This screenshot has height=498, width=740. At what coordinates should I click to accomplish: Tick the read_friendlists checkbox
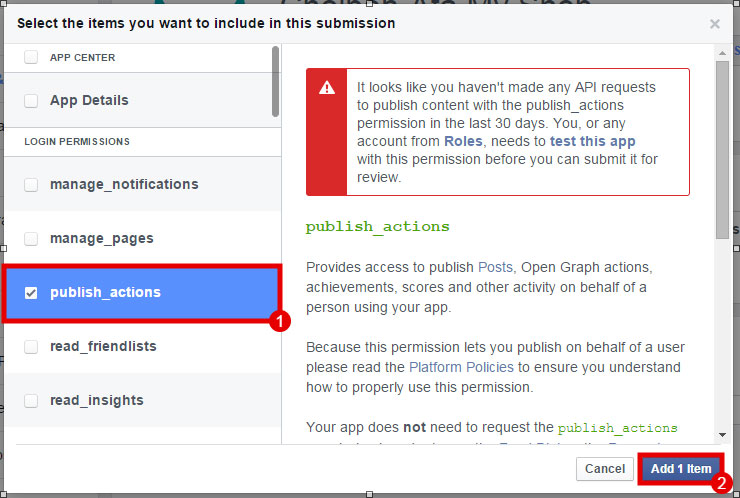[x=31, y=347]
